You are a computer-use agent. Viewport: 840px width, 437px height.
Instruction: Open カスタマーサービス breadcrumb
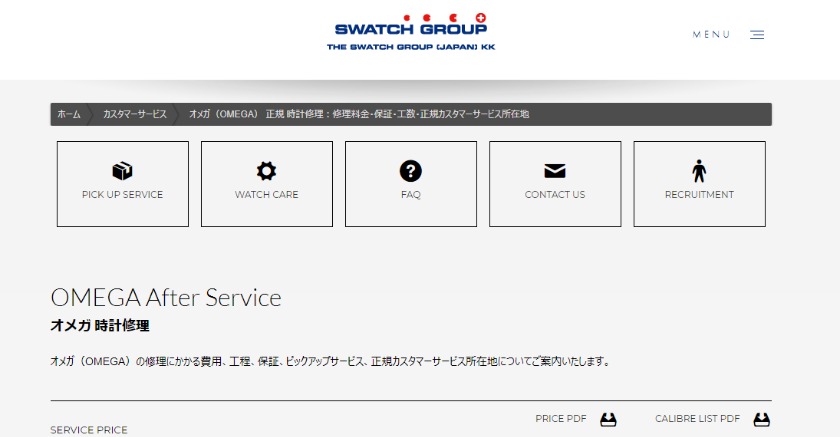click(134, 114)
